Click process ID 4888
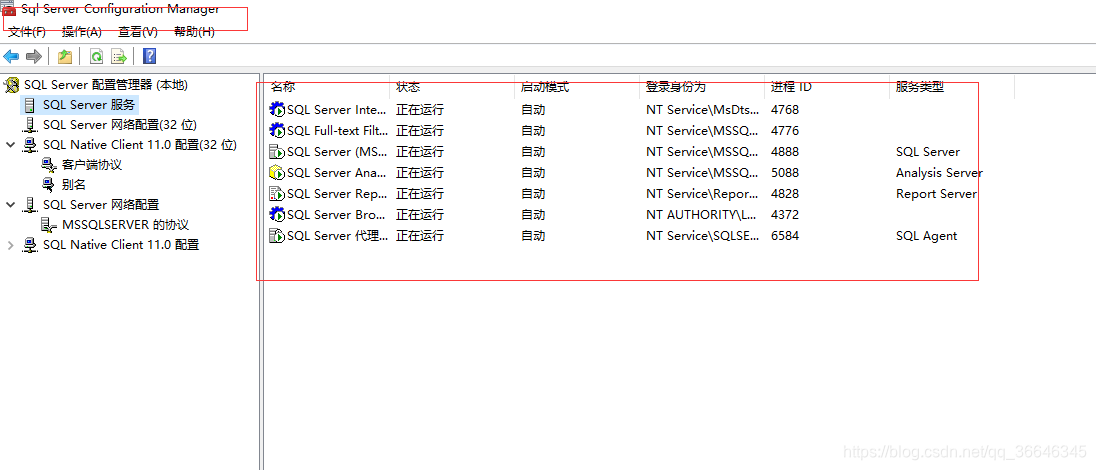1096x470 pixels. 785,152
